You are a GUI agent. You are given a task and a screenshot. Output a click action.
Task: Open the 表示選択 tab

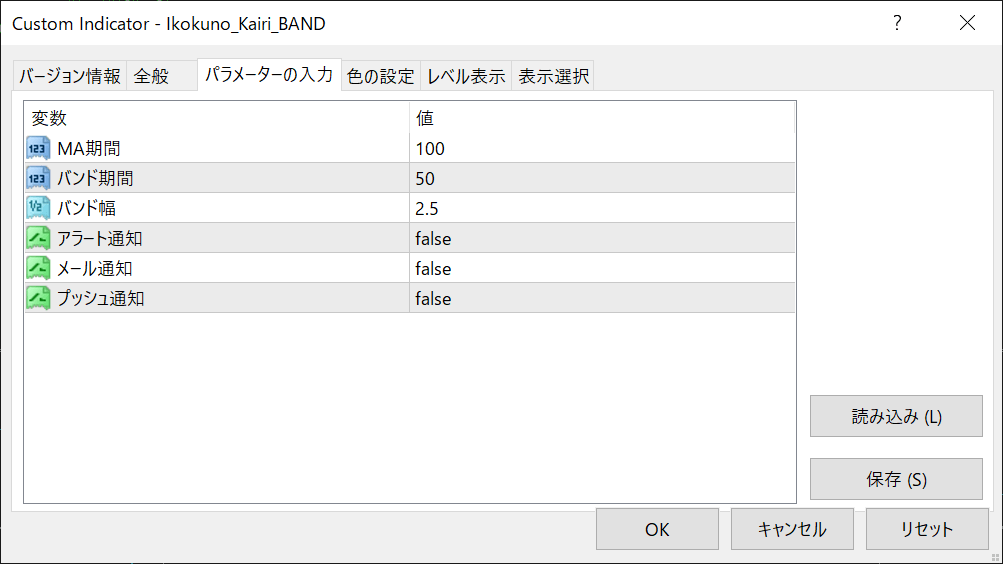553,76
